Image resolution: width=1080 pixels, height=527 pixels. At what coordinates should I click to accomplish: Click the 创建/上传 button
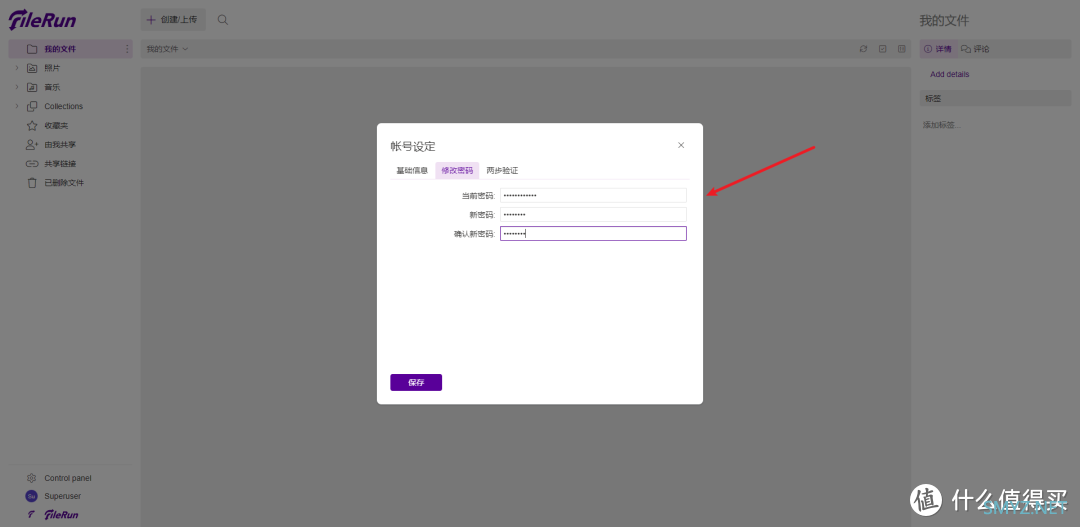[x=173, y=20]
